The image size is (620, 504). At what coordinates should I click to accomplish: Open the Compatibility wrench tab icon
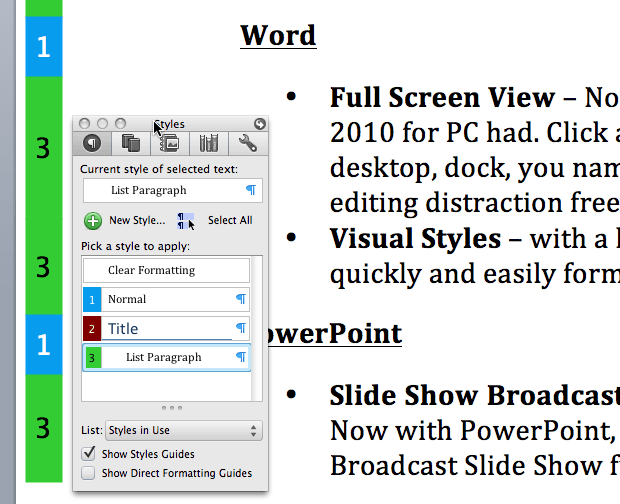tap(248, 143)
